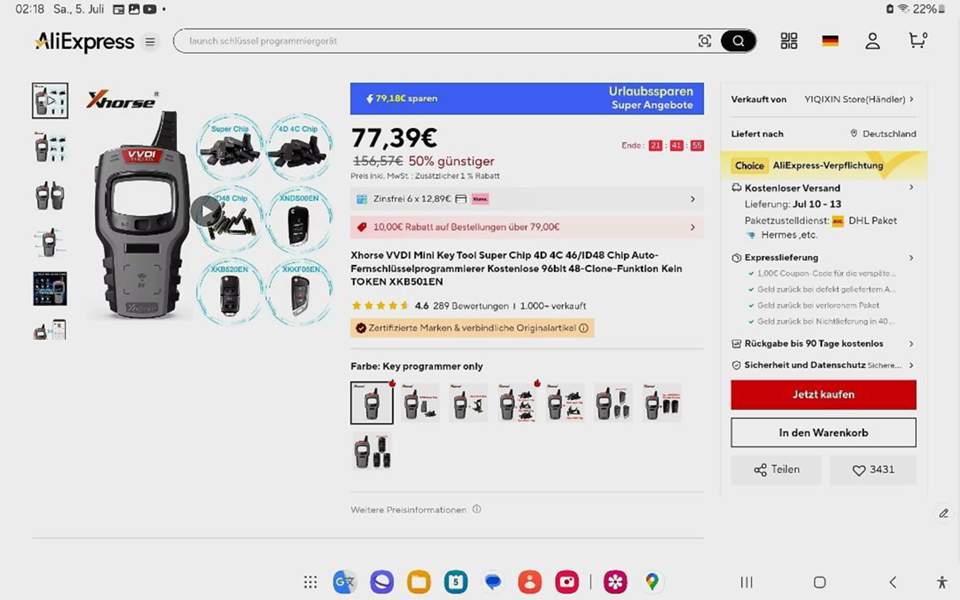
Task: Launch Google Maps from the taskbar
Action: pyautogui.click(x=652, y=582)
